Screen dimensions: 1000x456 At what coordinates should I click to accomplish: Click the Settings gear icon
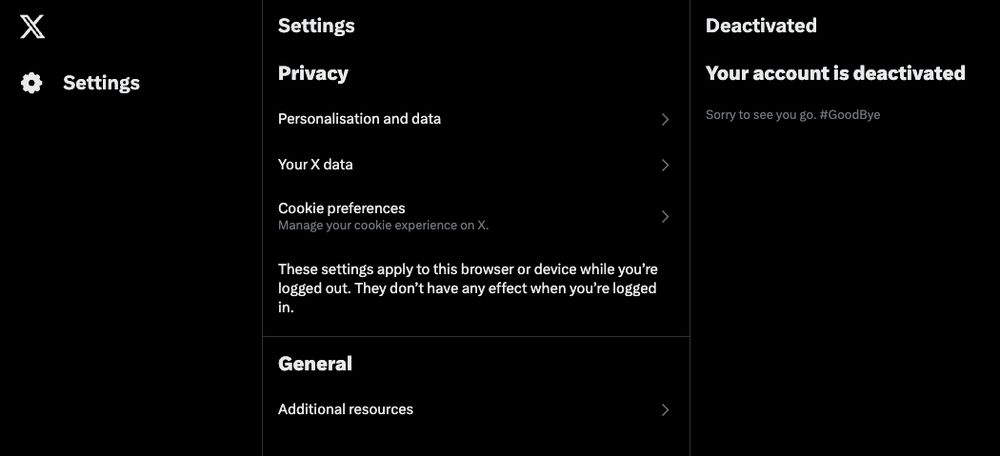click(x=31, y=83)
